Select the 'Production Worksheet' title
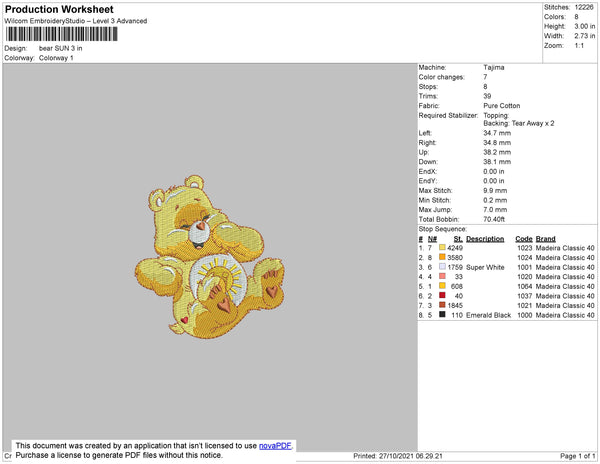The width and height of the screenshot is (600, 464). 59,10
